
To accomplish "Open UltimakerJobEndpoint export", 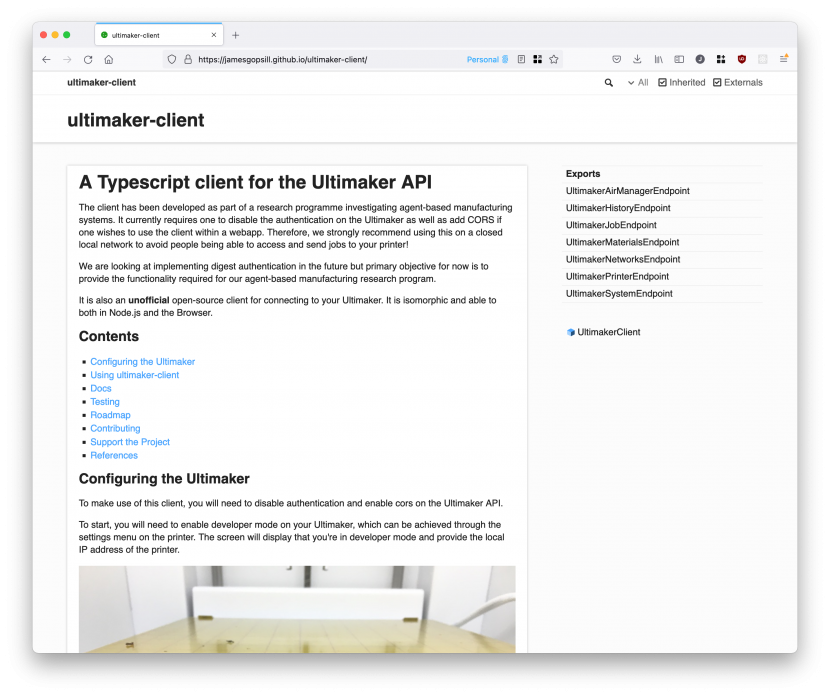I will point(611,225).
